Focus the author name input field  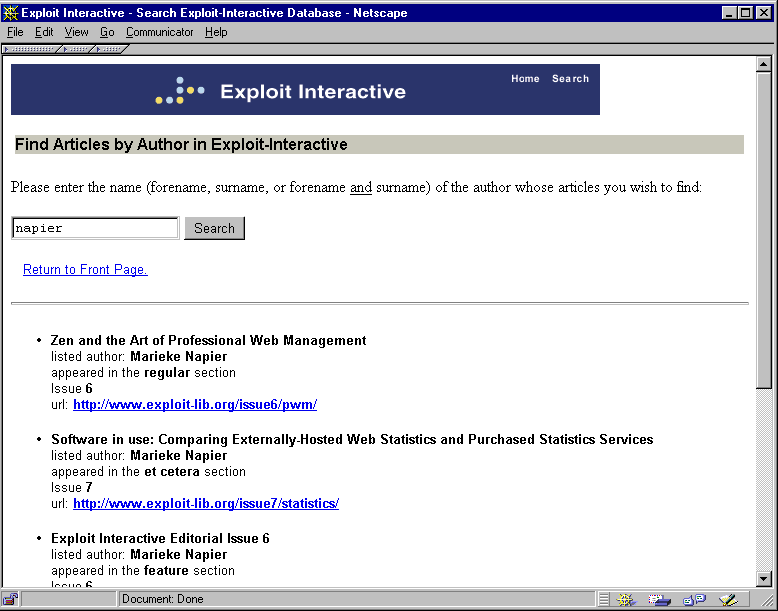pyautogui.click(x=95, y=228)
